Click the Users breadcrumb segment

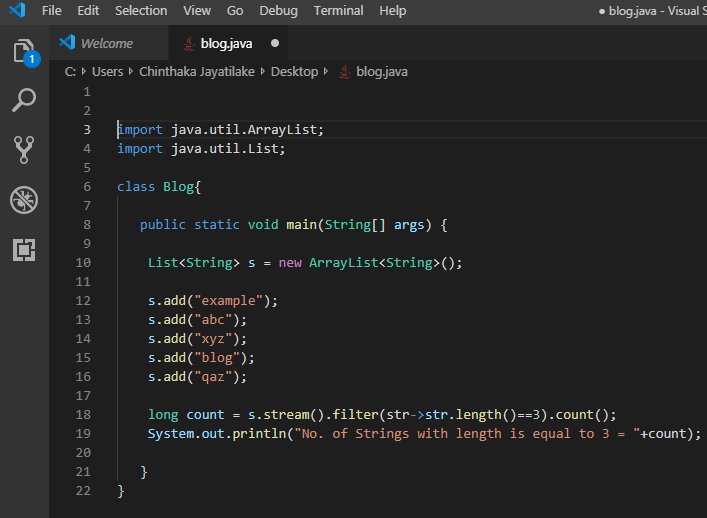[x=107, y=72]
